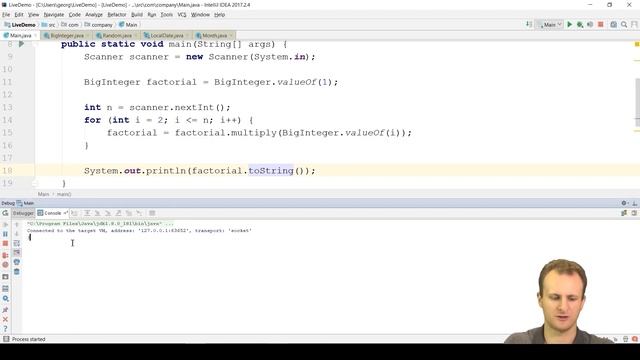Viewport: 640px width, 360px height.
Task: Click the Down stack trace arrow in console
Action: click(x=17, y=234)
